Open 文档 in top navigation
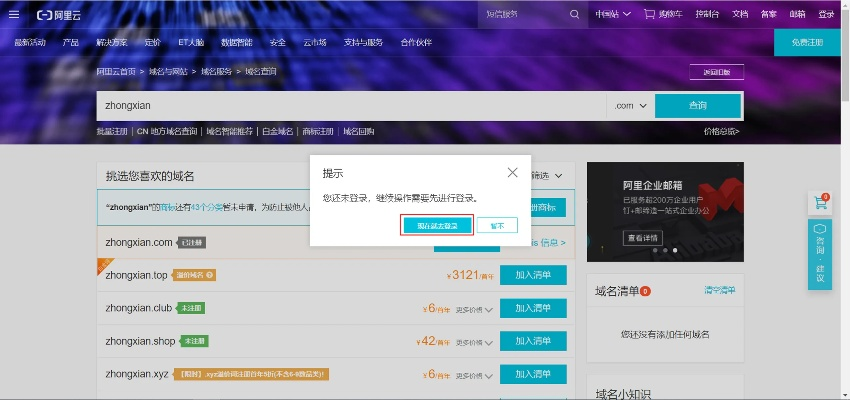 [x=739, y=15]
